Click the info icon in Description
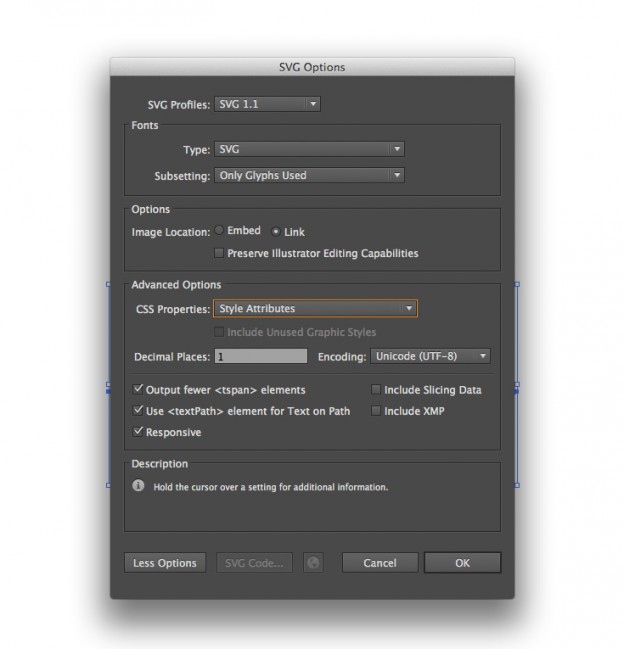This screenshot has height=649, width=624. [x=139, y=486]
